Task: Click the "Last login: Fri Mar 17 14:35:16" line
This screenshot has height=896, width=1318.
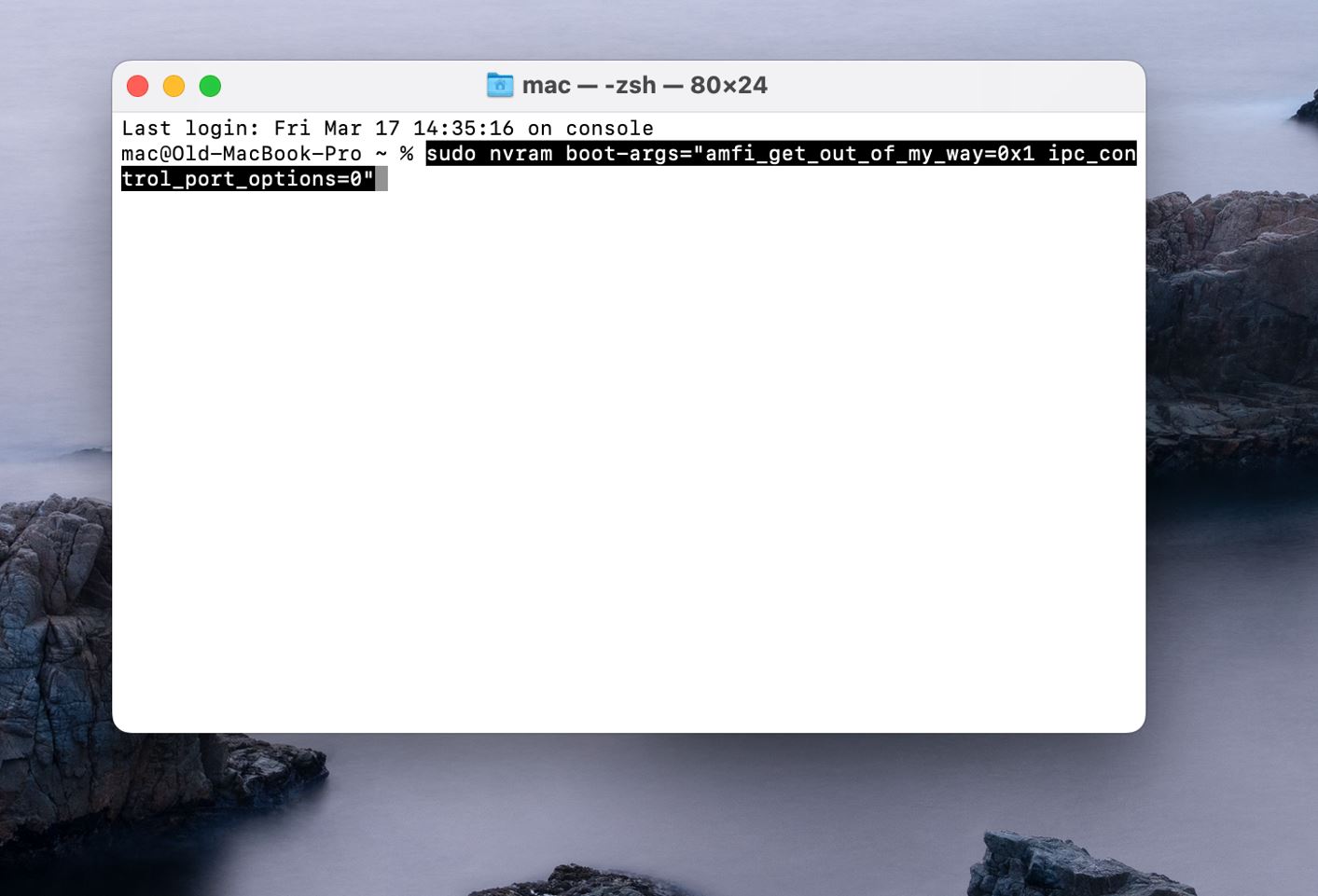Action: tap(387, 128)
